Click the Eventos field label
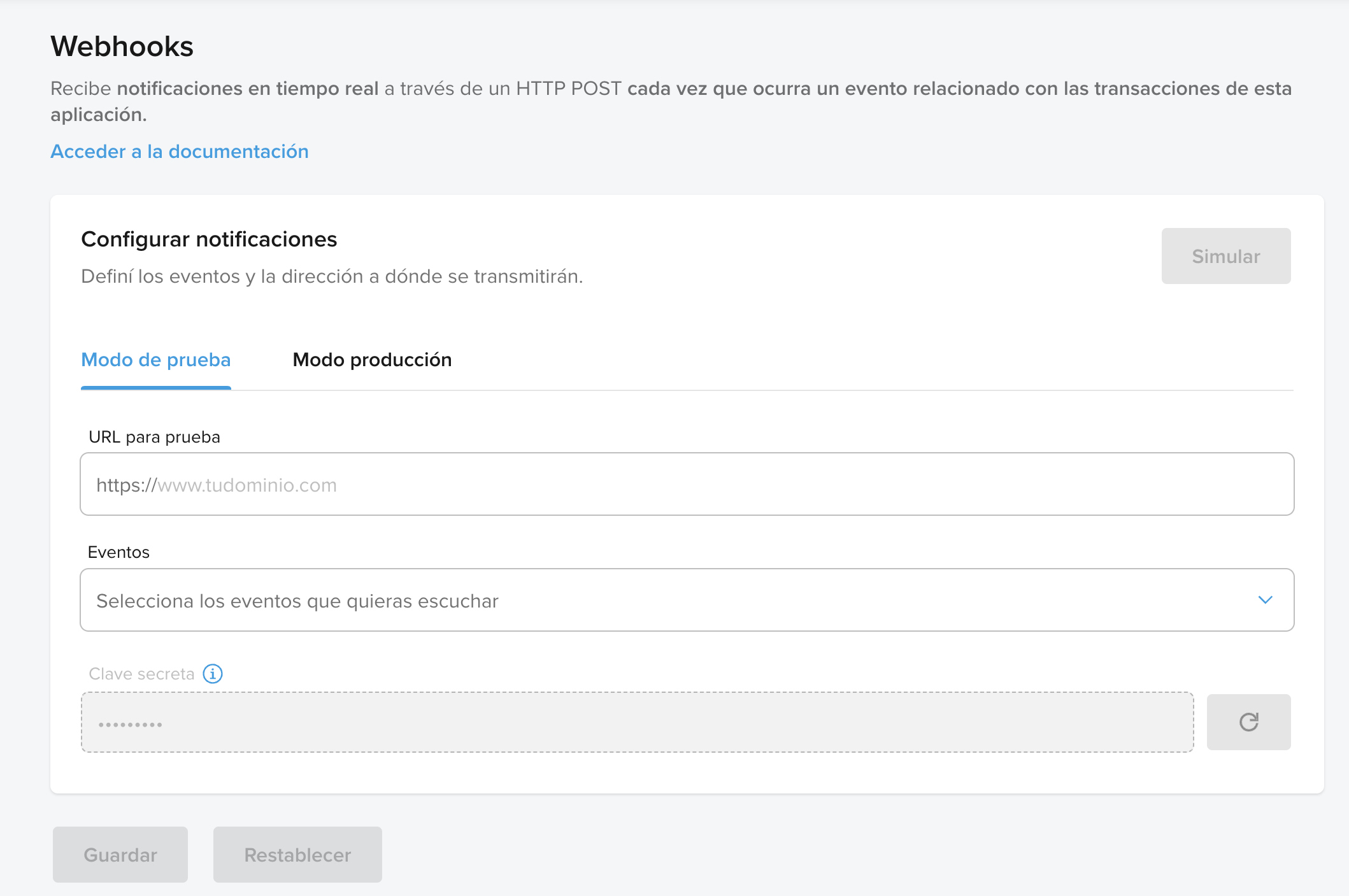The height and width of the screenshot is (896, 1349). [x=118, y=552]
